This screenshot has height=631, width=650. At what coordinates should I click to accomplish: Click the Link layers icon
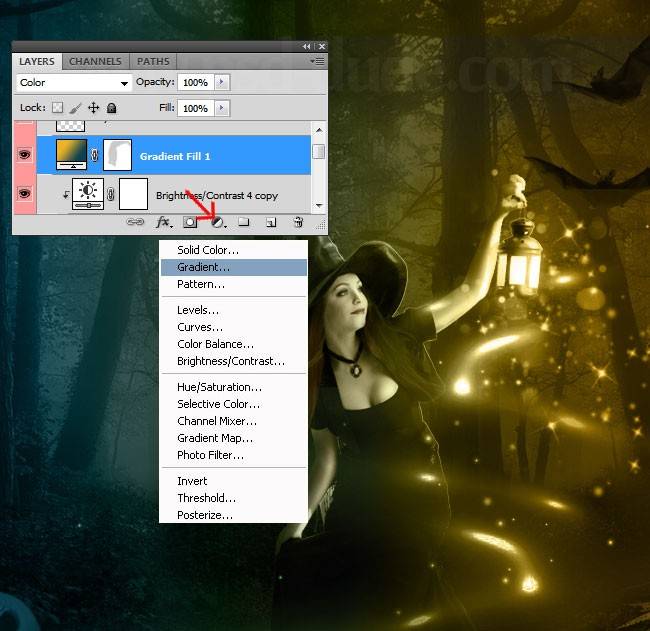click(135, 223)
